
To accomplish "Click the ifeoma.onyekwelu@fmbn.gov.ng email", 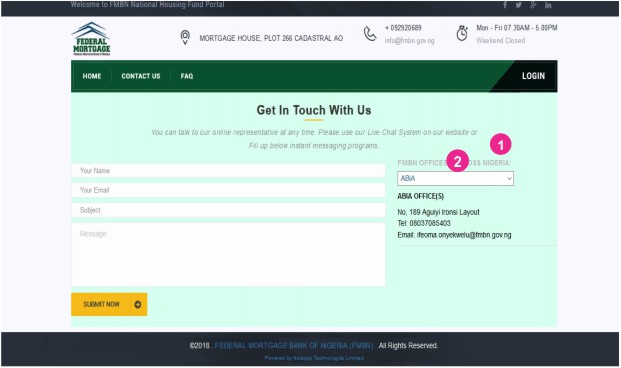I will coord(464,235).
